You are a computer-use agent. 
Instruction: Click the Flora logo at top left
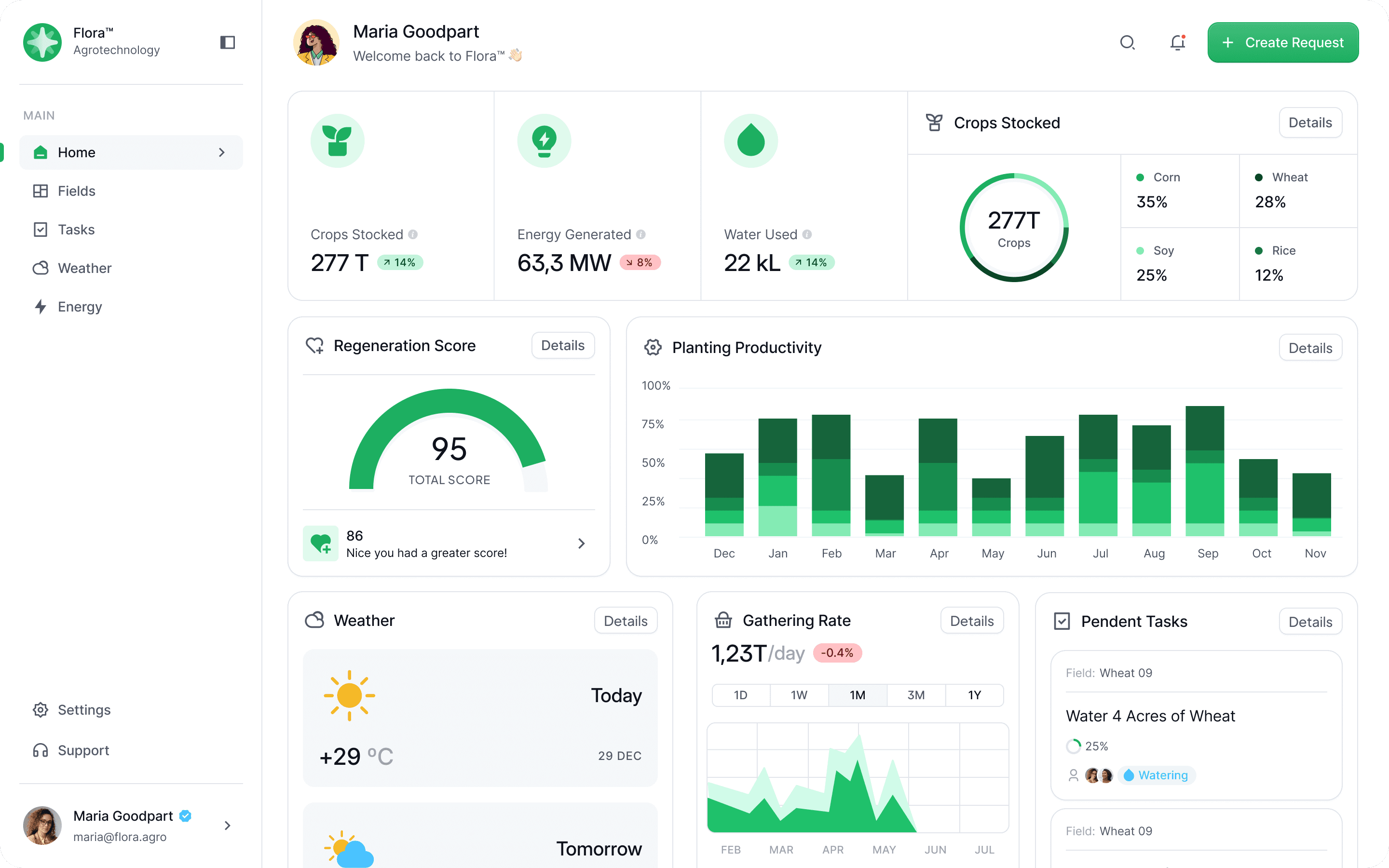tap(42, 42)
